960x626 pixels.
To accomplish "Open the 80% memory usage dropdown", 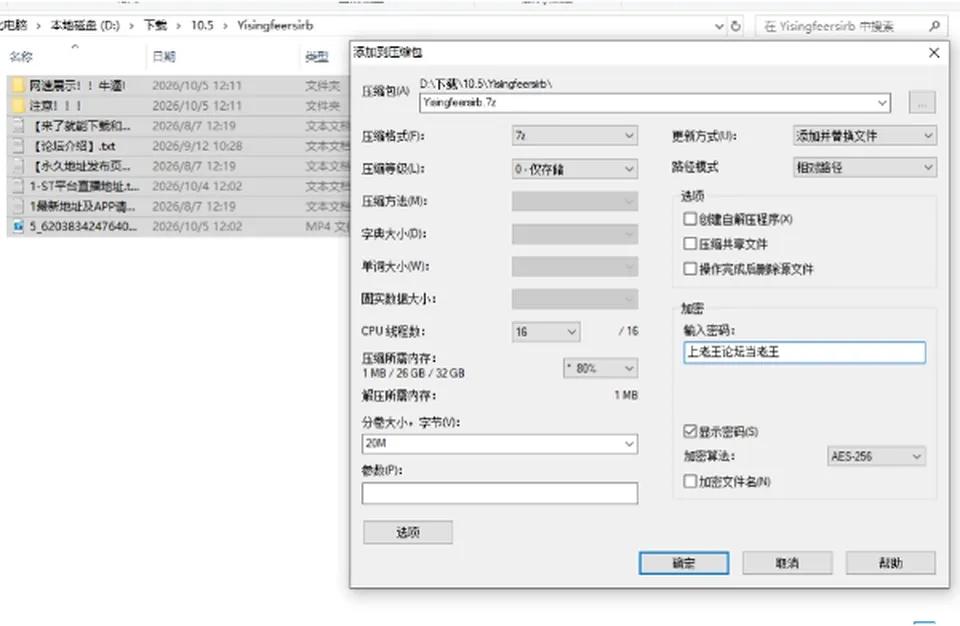I will click(x=600, y=368).
